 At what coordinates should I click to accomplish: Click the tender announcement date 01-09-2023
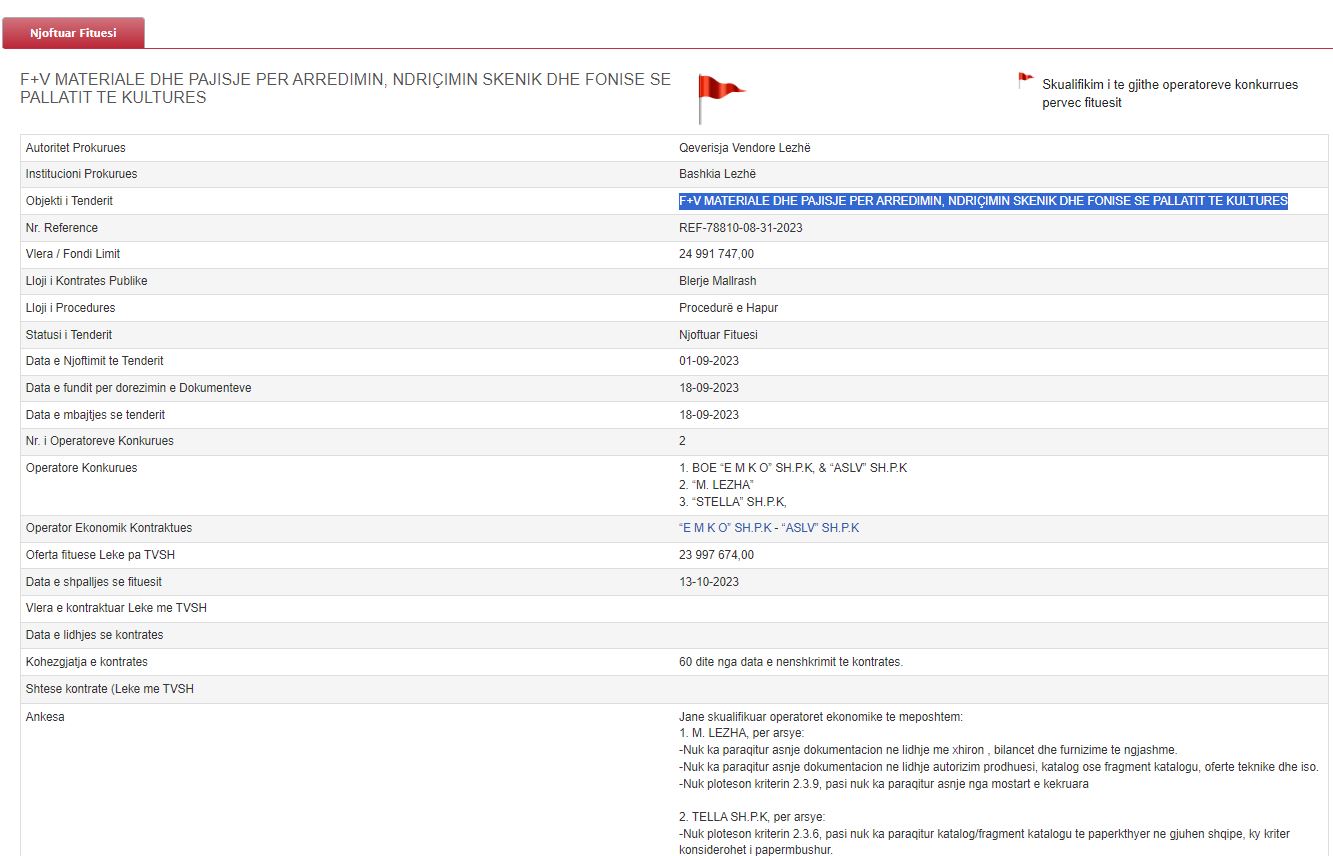pyautogui.click(x=708, y=361)
